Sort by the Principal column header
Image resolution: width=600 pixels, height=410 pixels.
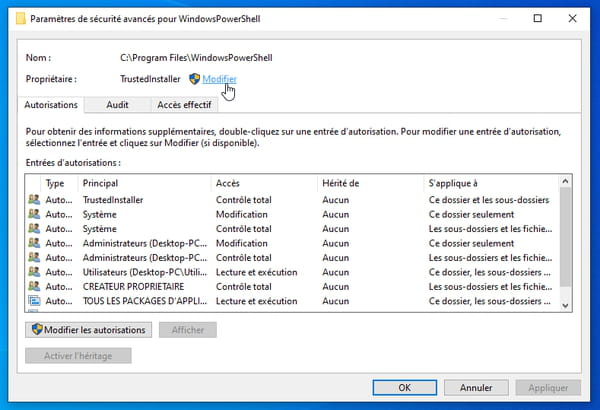[144, 183]
